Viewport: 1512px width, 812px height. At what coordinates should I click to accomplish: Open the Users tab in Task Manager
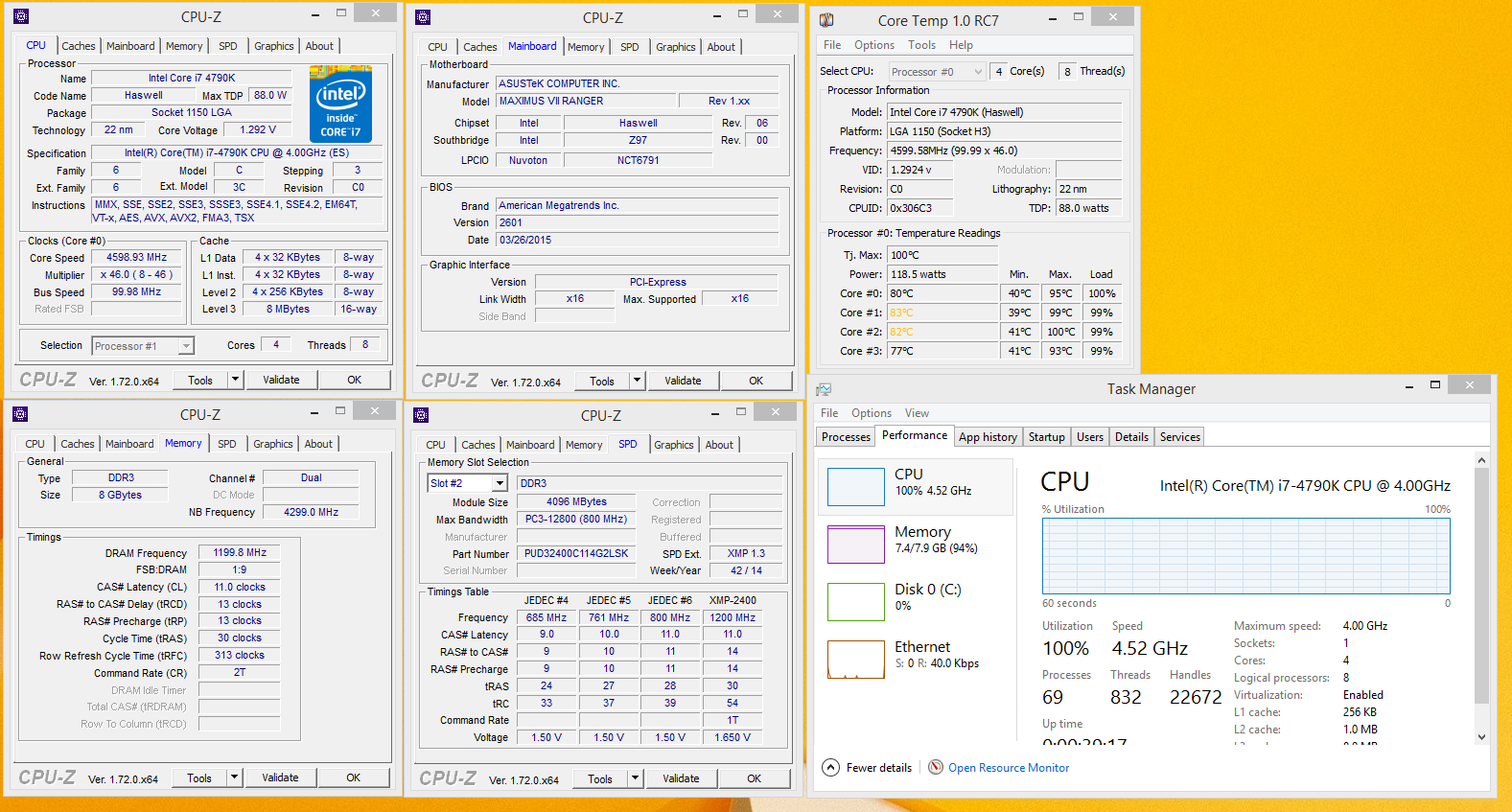click(1090, 437)
